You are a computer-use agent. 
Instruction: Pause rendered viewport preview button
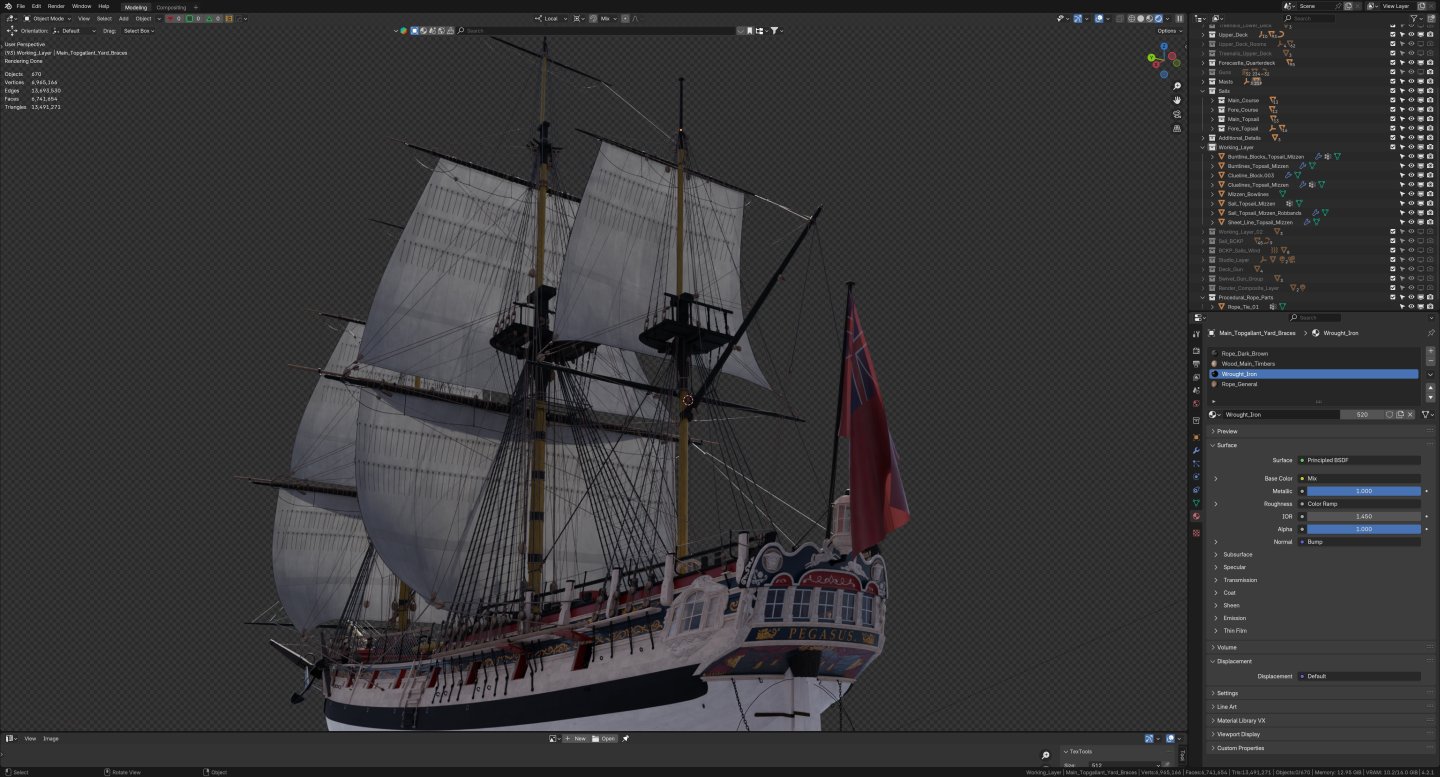click(x=1180, y=18)
